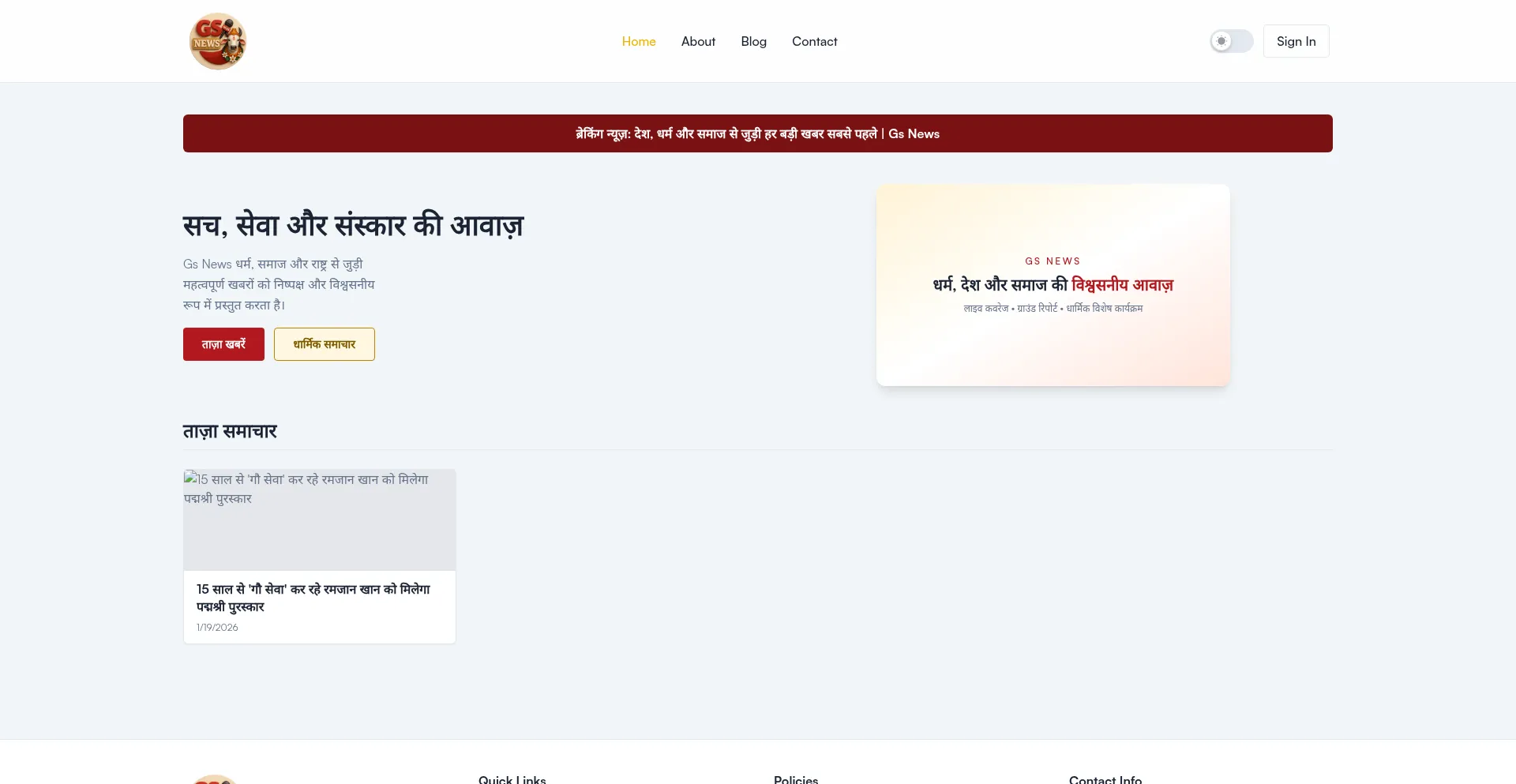Open the Blog nav link
The height and width of the screenshot is (784, 1516).
[x=753, y=41]
